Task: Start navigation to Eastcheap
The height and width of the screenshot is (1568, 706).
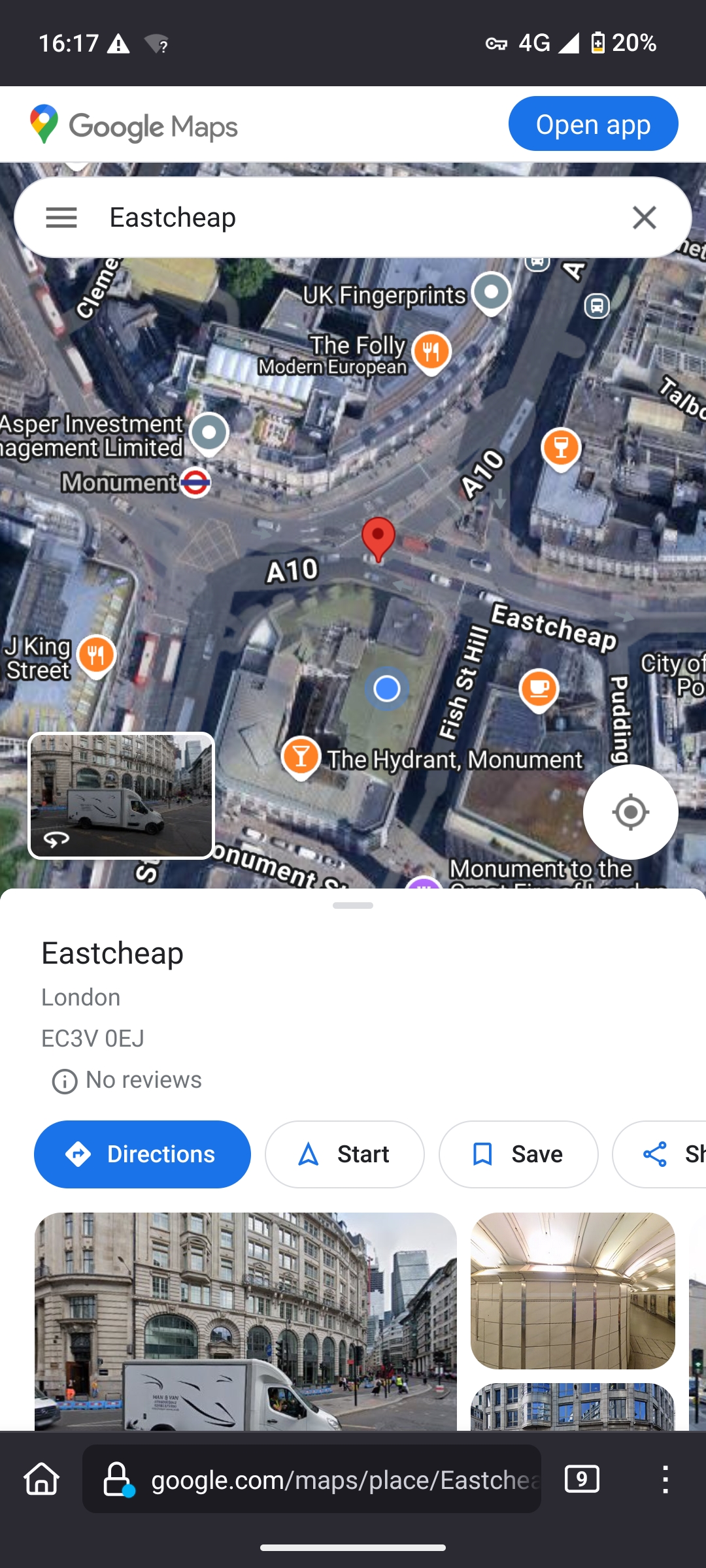Action: pyautogui.click(x=345, y=1154)
